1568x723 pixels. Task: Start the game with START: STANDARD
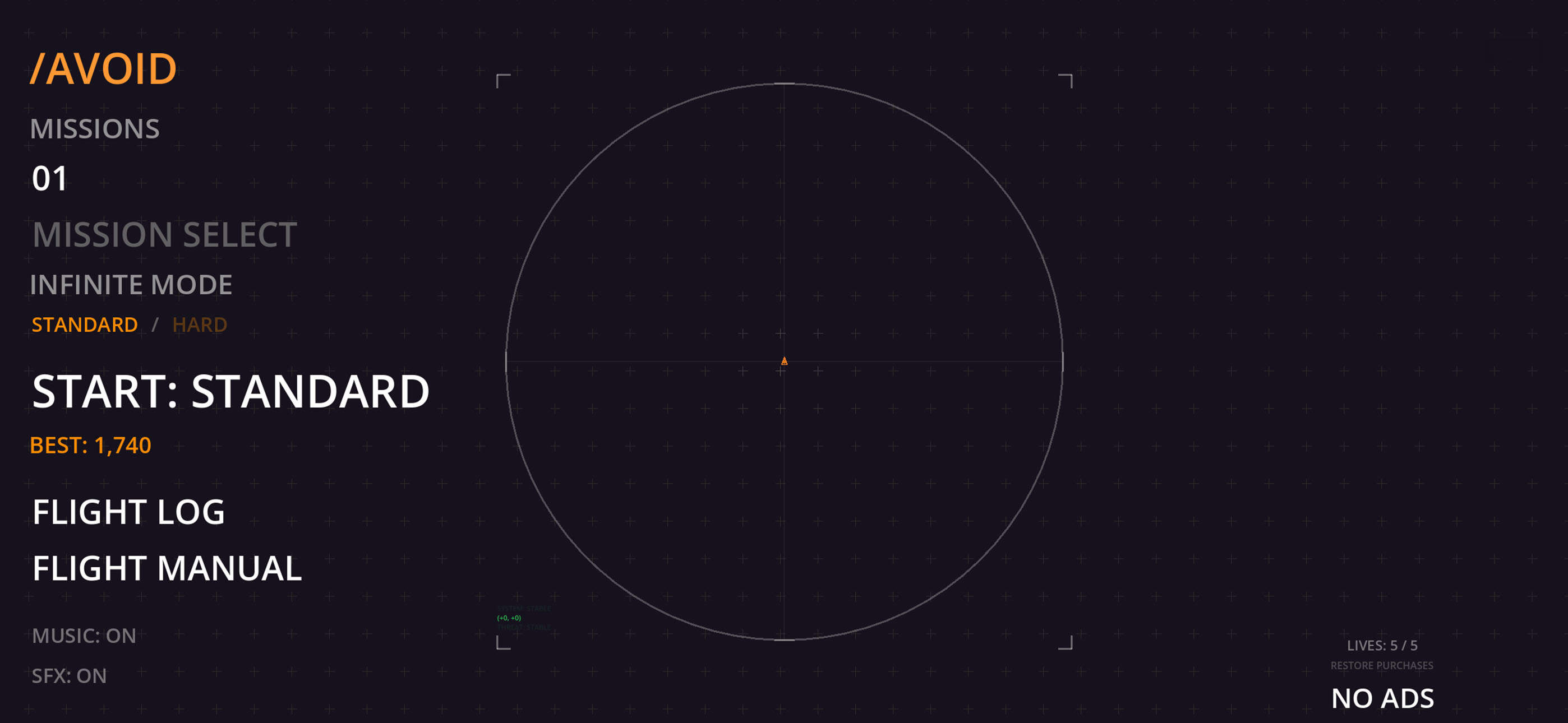230,391
